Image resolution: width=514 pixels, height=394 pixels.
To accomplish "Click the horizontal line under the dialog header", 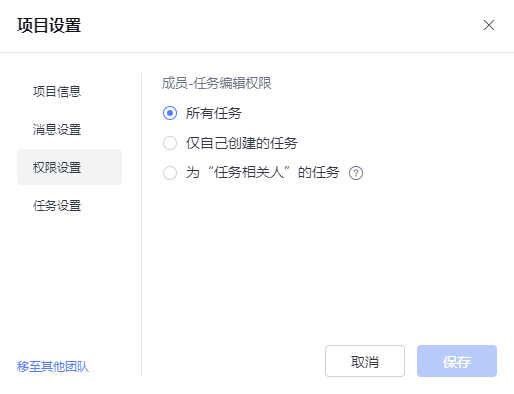I will tap(257, 52).
